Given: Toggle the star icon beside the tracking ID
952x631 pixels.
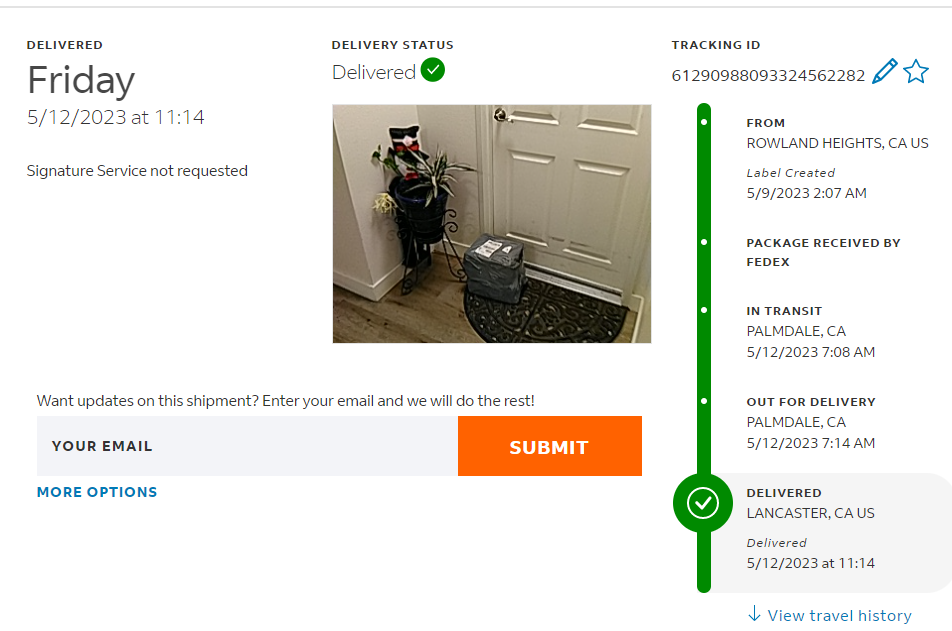Looking at the screenshot, I should (x=916, y=72).
